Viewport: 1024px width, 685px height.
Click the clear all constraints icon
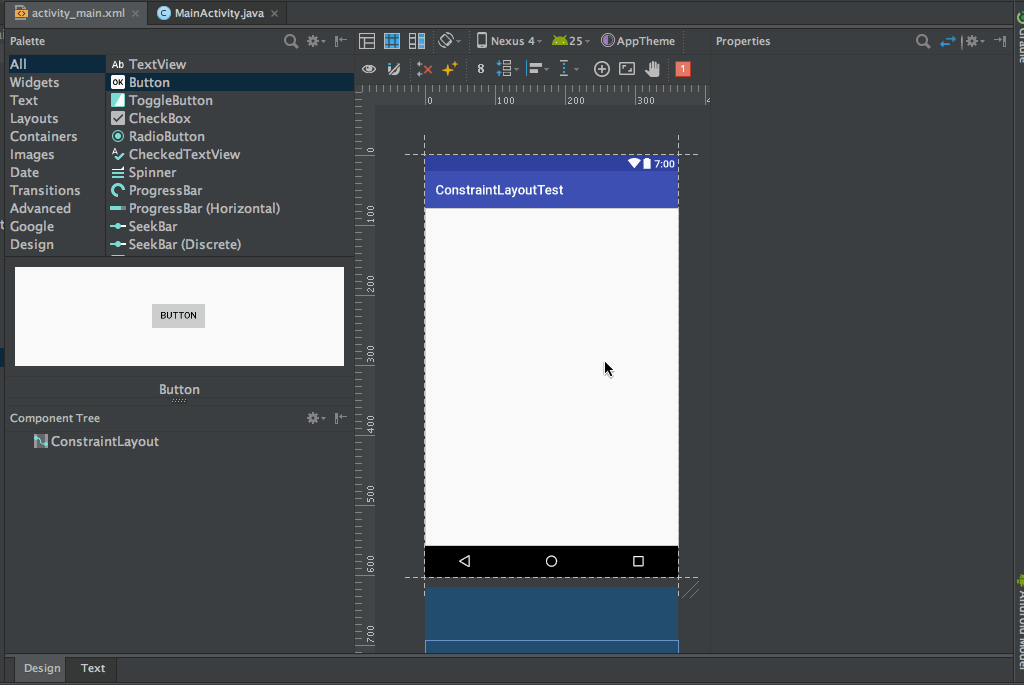coord(424,69)
